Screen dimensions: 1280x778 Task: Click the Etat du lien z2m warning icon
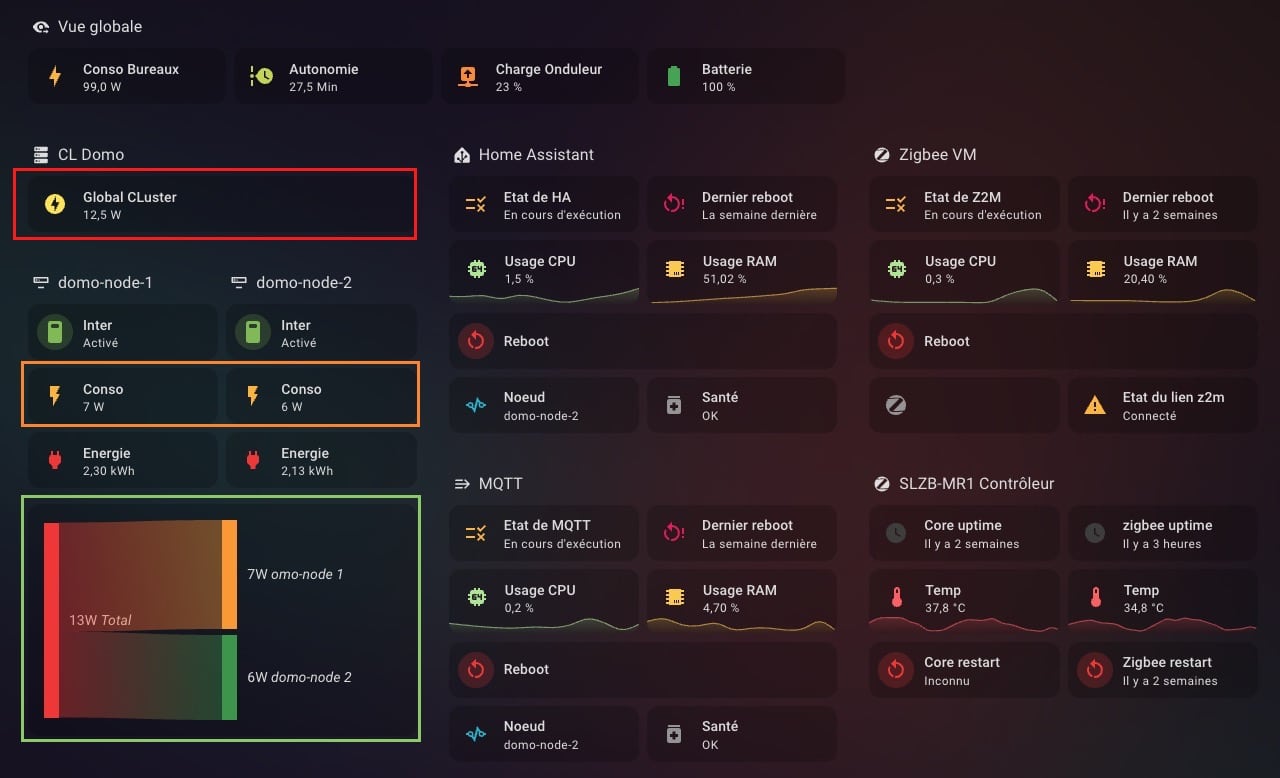[1095, 405]
